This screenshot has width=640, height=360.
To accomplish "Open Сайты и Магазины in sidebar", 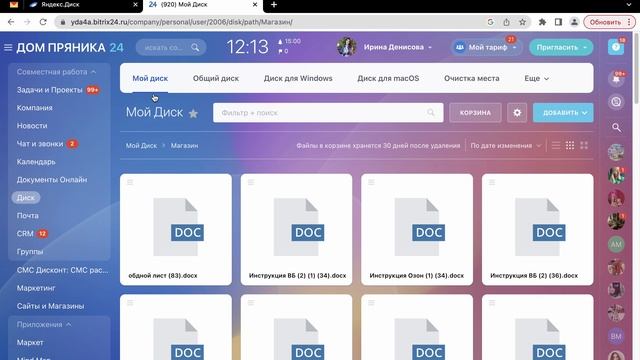I will (50, 306).
